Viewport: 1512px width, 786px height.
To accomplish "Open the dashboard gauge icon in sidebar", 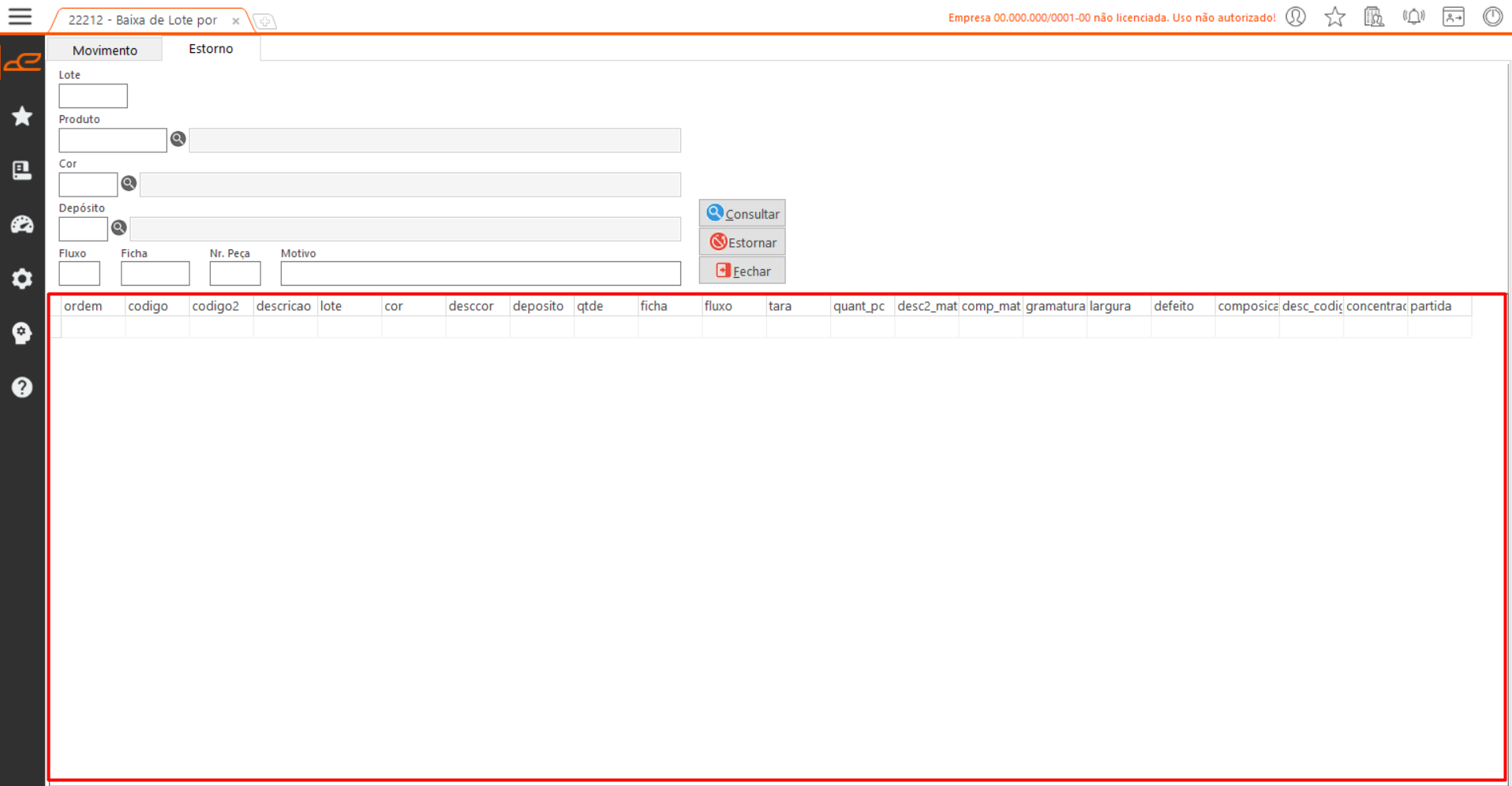I will click(22, 225).
